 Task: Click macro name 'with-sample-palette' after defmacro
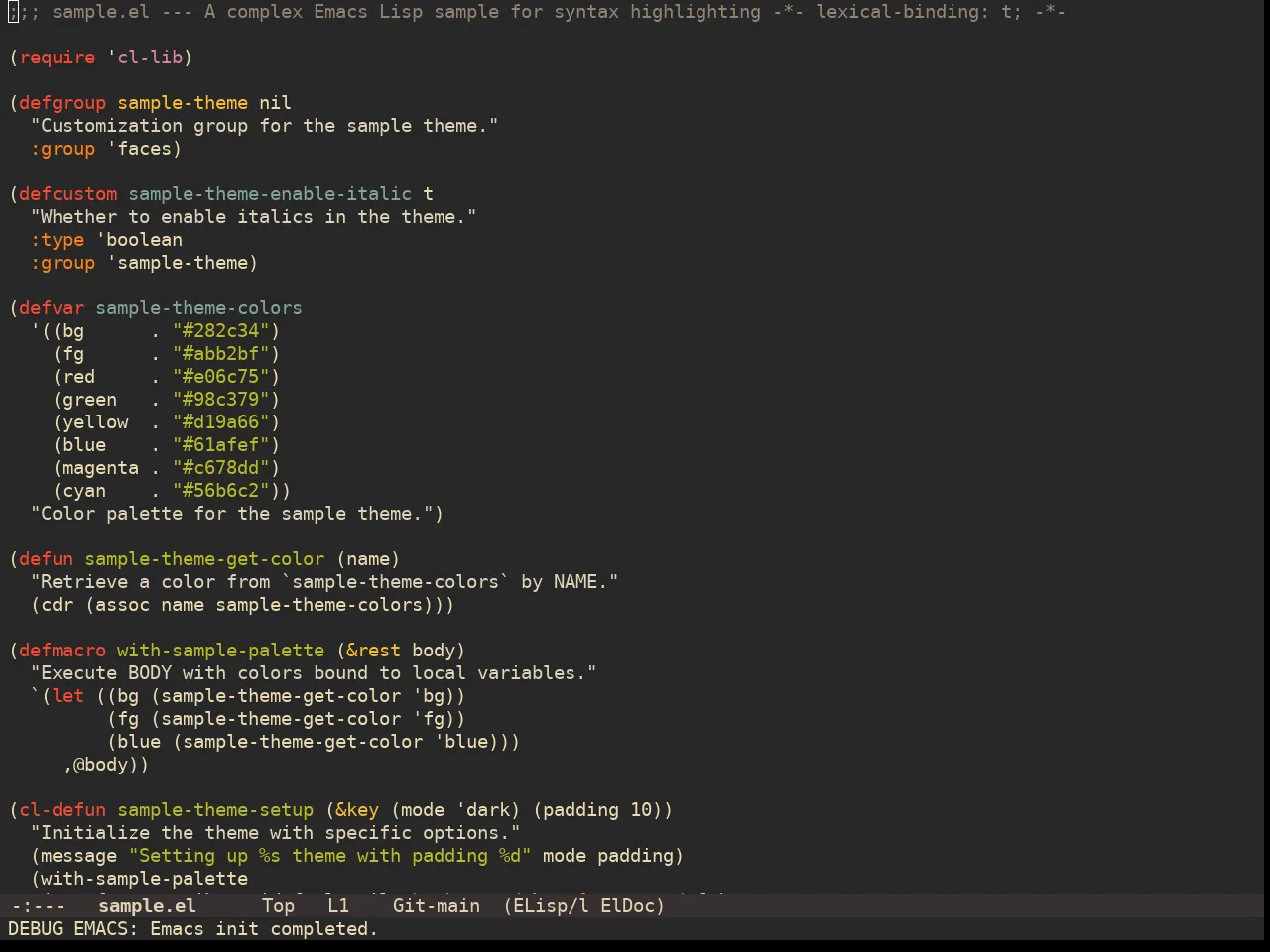pos(220,651)
